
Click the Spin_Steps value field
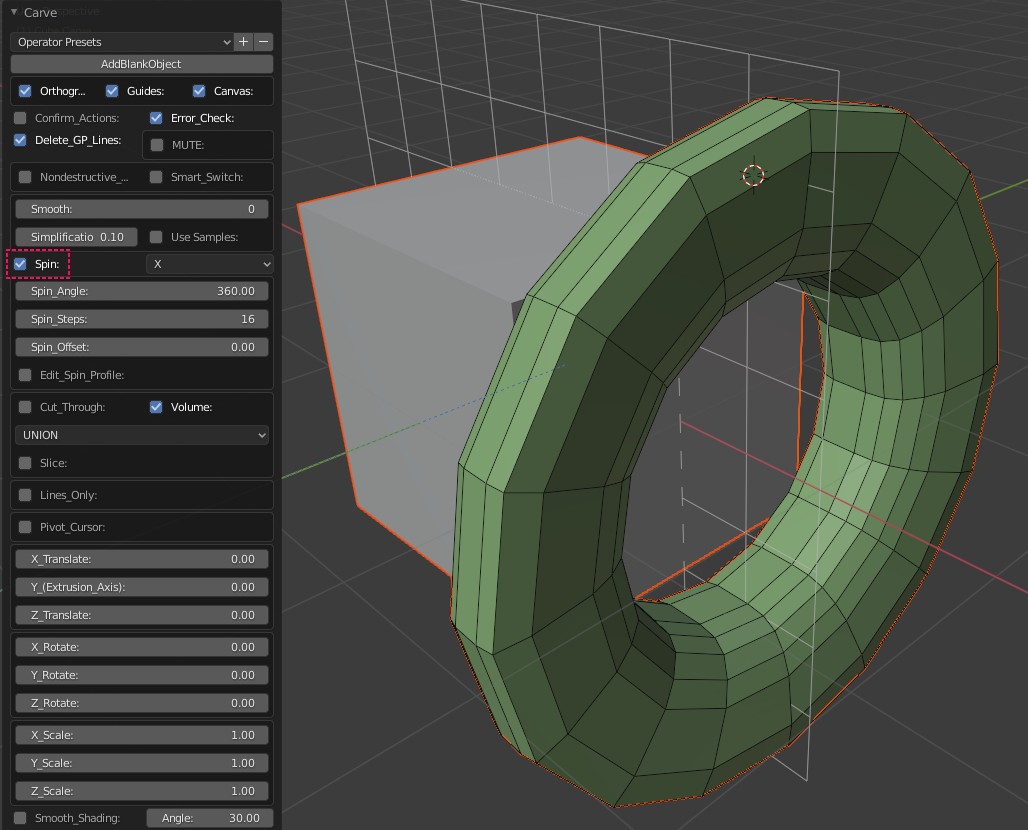pyautogui.click(x=142, y=319)
